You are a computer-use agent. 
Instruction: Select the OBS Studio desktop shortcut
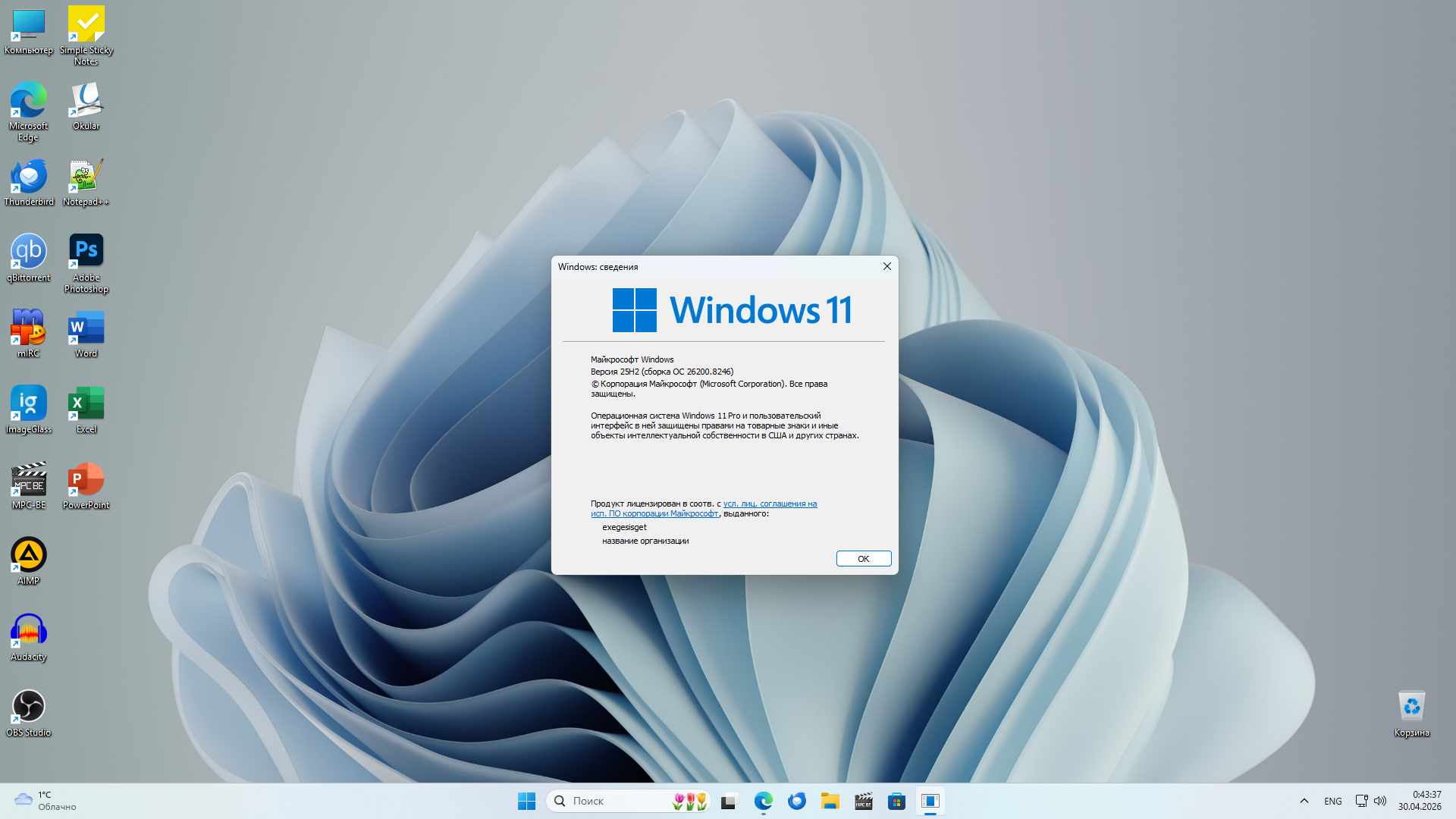pos(29,713)
